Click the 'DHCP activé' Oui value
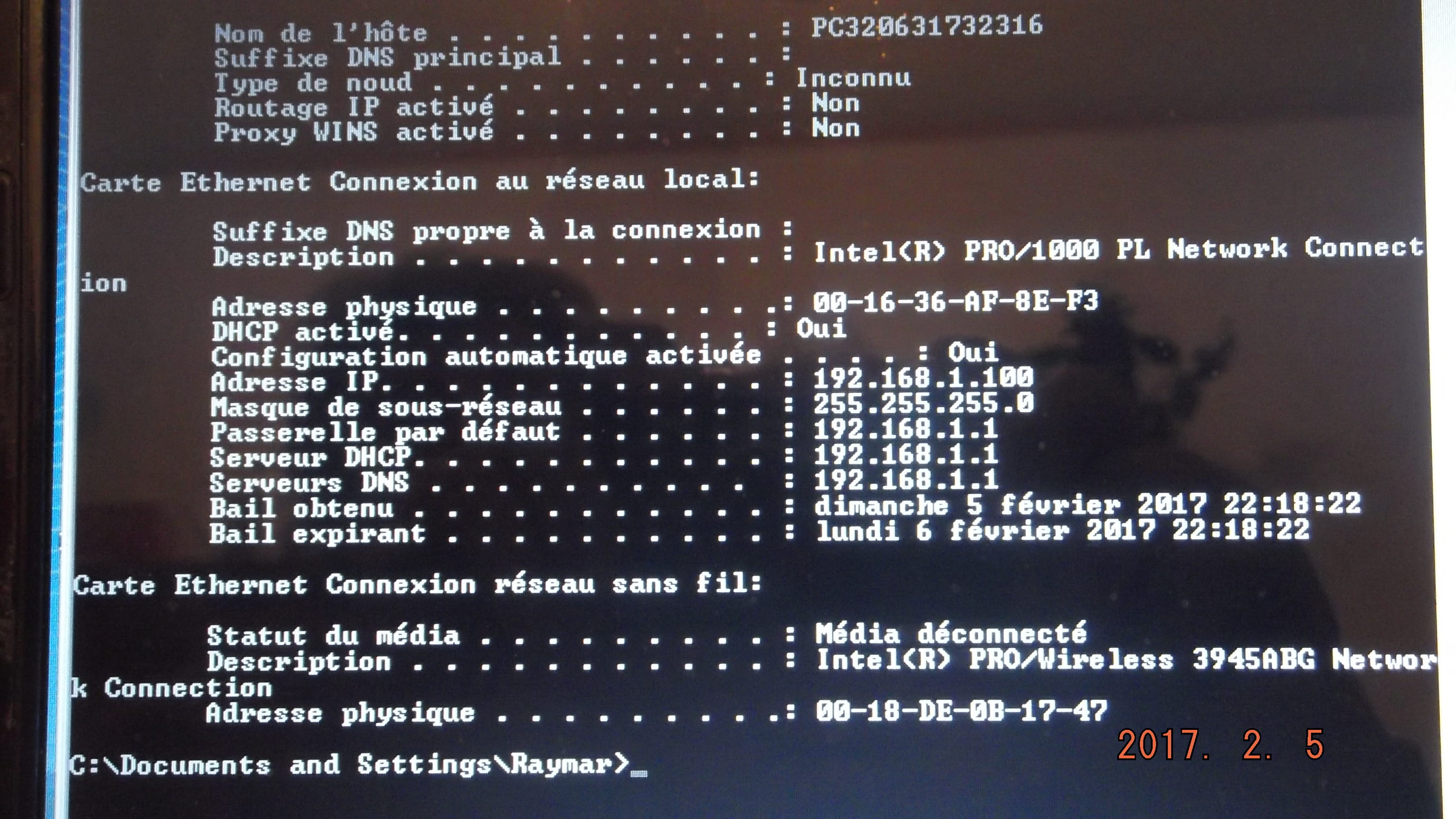This screenshot has width=1456, height=819. coord(822,328)
